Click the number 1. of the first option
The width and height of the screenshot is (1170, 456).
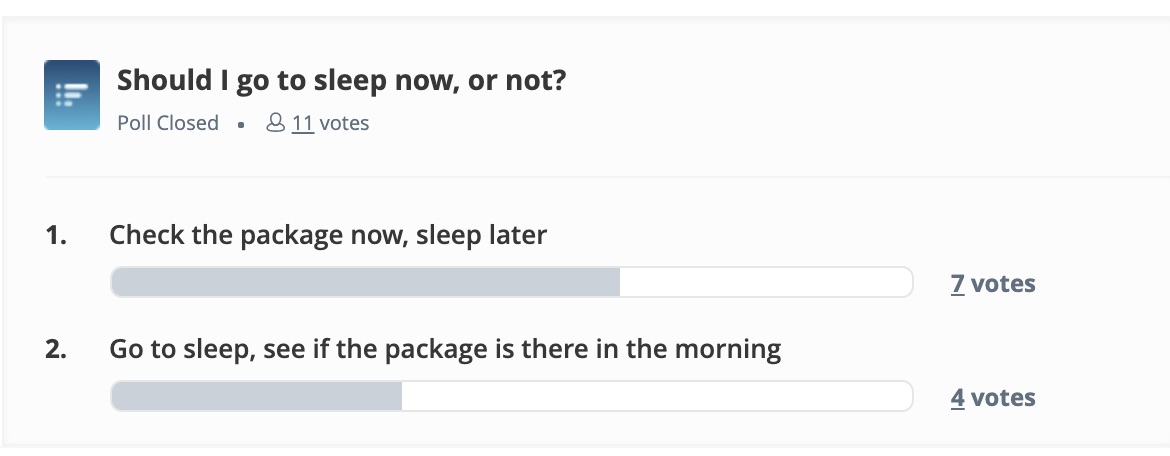56,235
